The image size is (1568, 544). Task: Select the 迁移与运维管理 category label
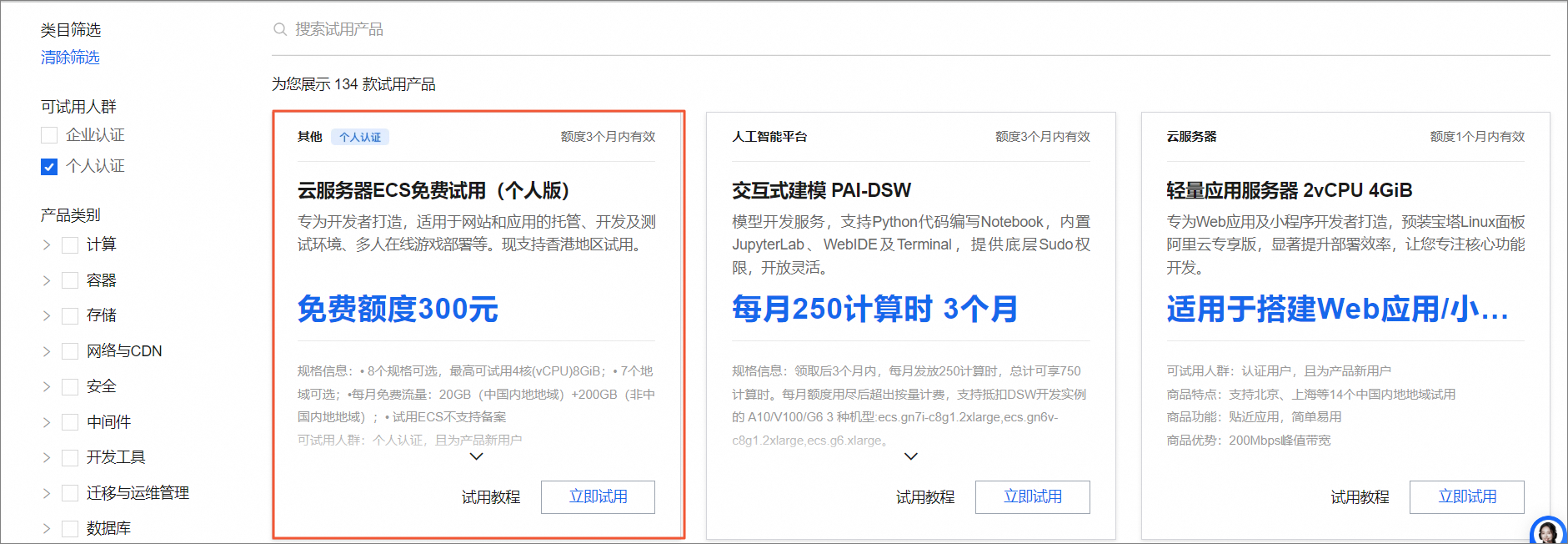pyautogui.click(x=138, y=493)
